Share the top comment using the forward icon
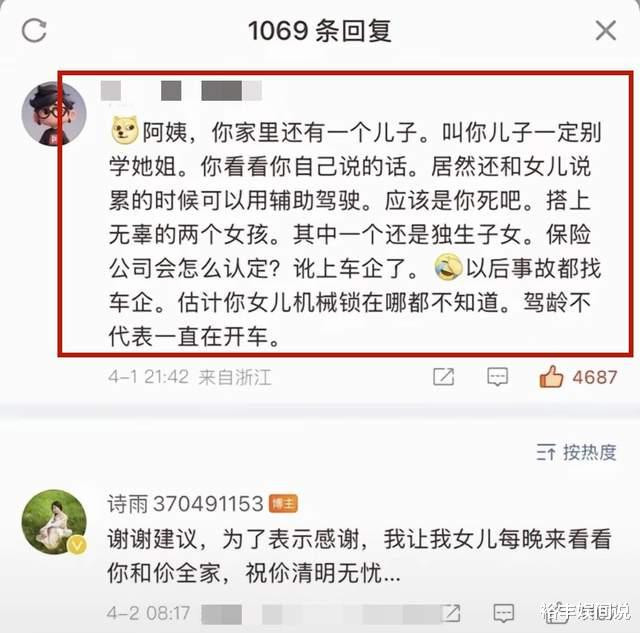This screenshot has width=640, height=633. [x=443, y=376]
